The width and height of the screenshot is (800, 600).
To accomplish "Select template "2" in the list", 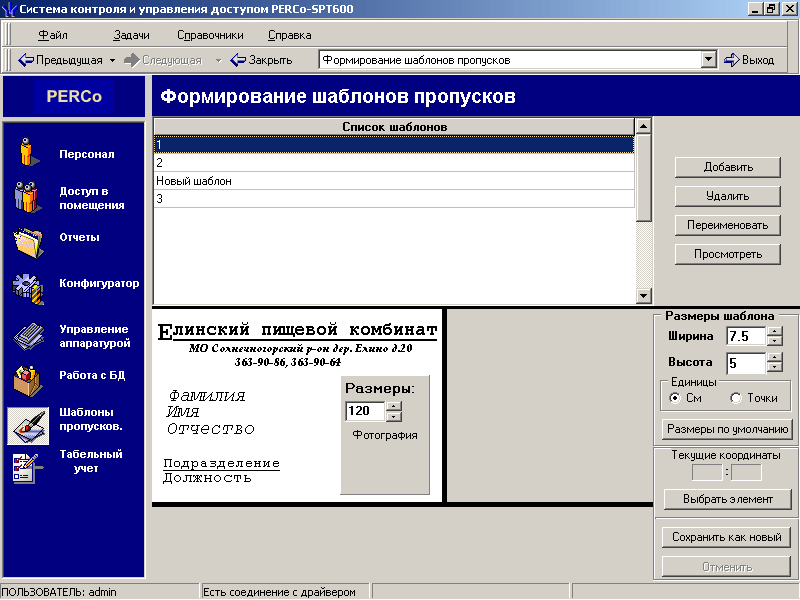I will click(394, 163).
